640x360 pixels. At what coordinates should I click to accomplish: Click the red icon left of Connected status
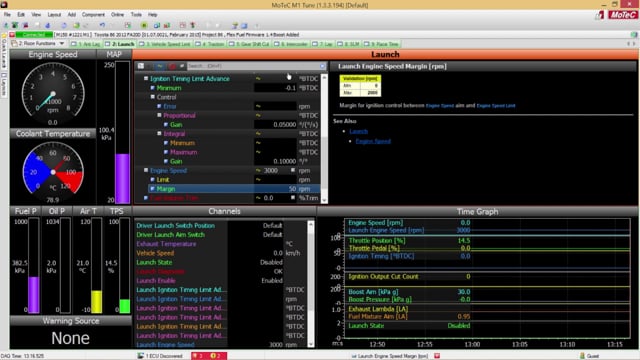click(12, 35)
